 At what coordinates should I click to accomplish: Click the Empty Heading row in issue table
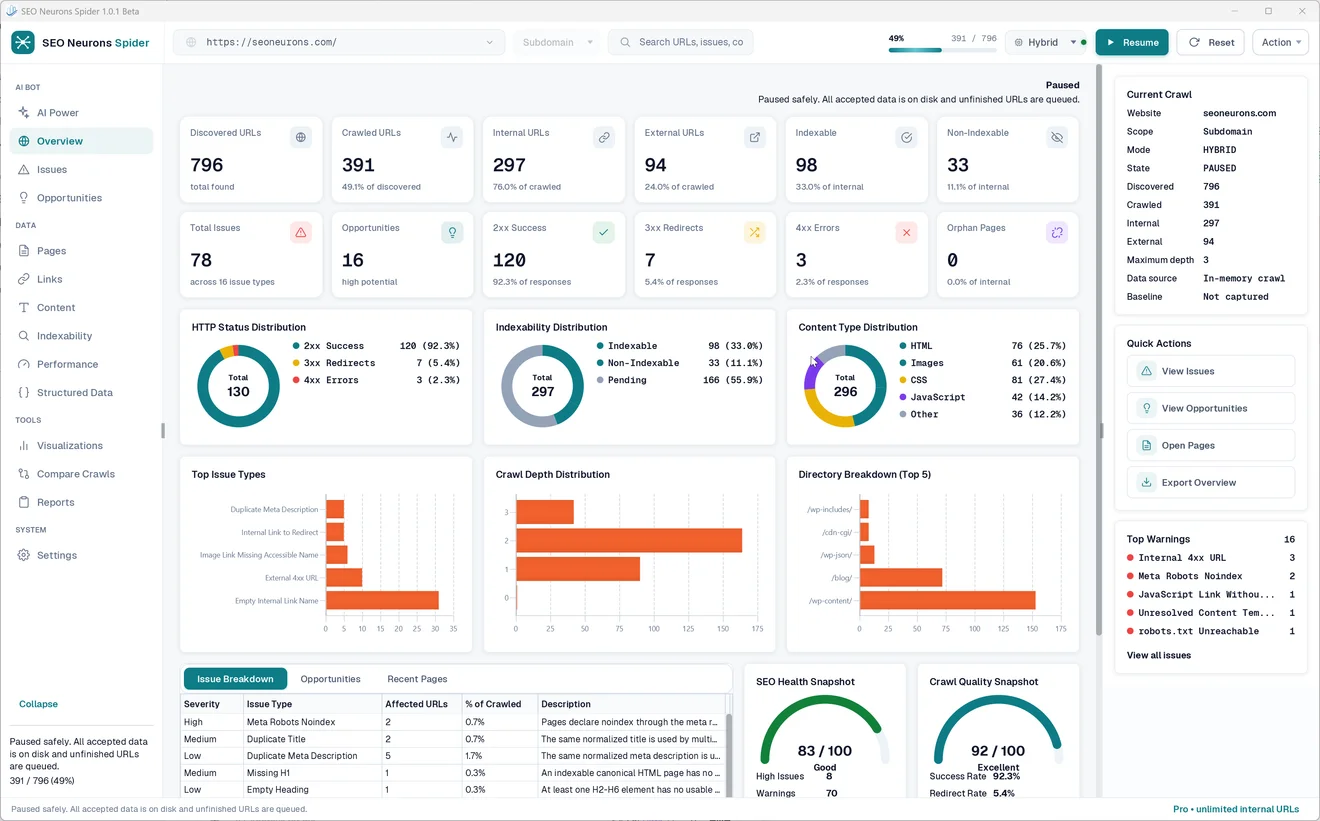[x=452, y=790]
